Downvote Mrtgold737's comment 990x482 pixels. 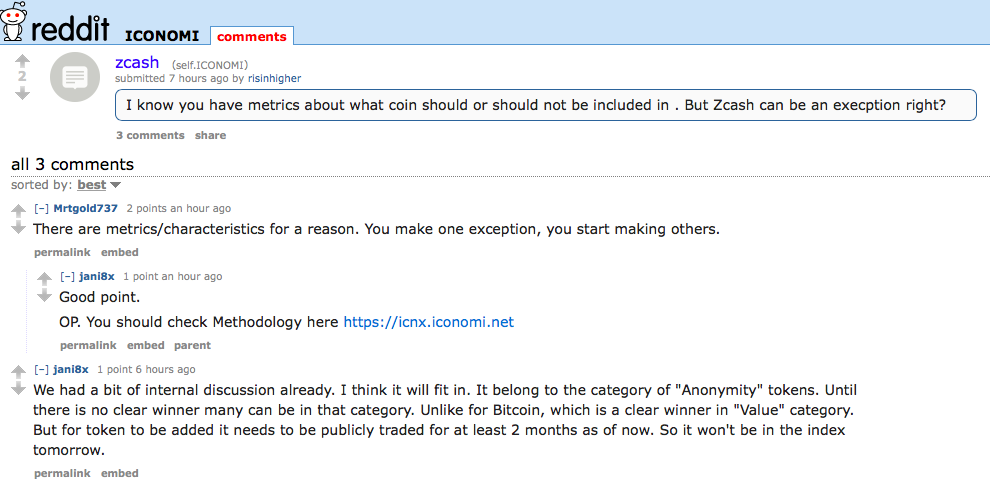18,227
